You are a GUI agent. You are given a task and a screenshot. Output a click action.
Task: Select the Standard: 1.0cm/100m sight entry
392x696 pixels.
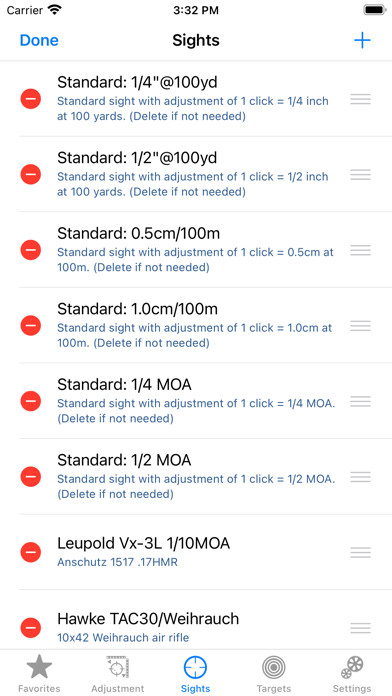(196, 326)
